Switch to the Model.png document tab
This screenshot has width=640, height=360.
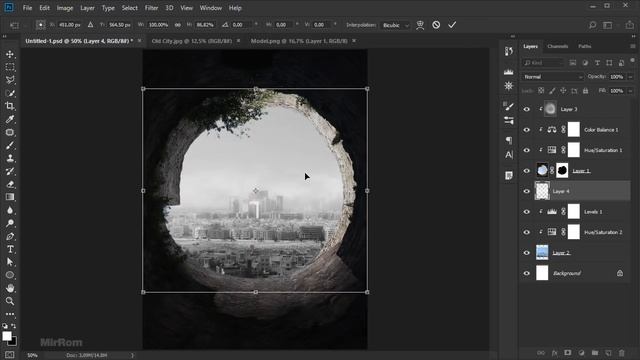tap(299, 41)
